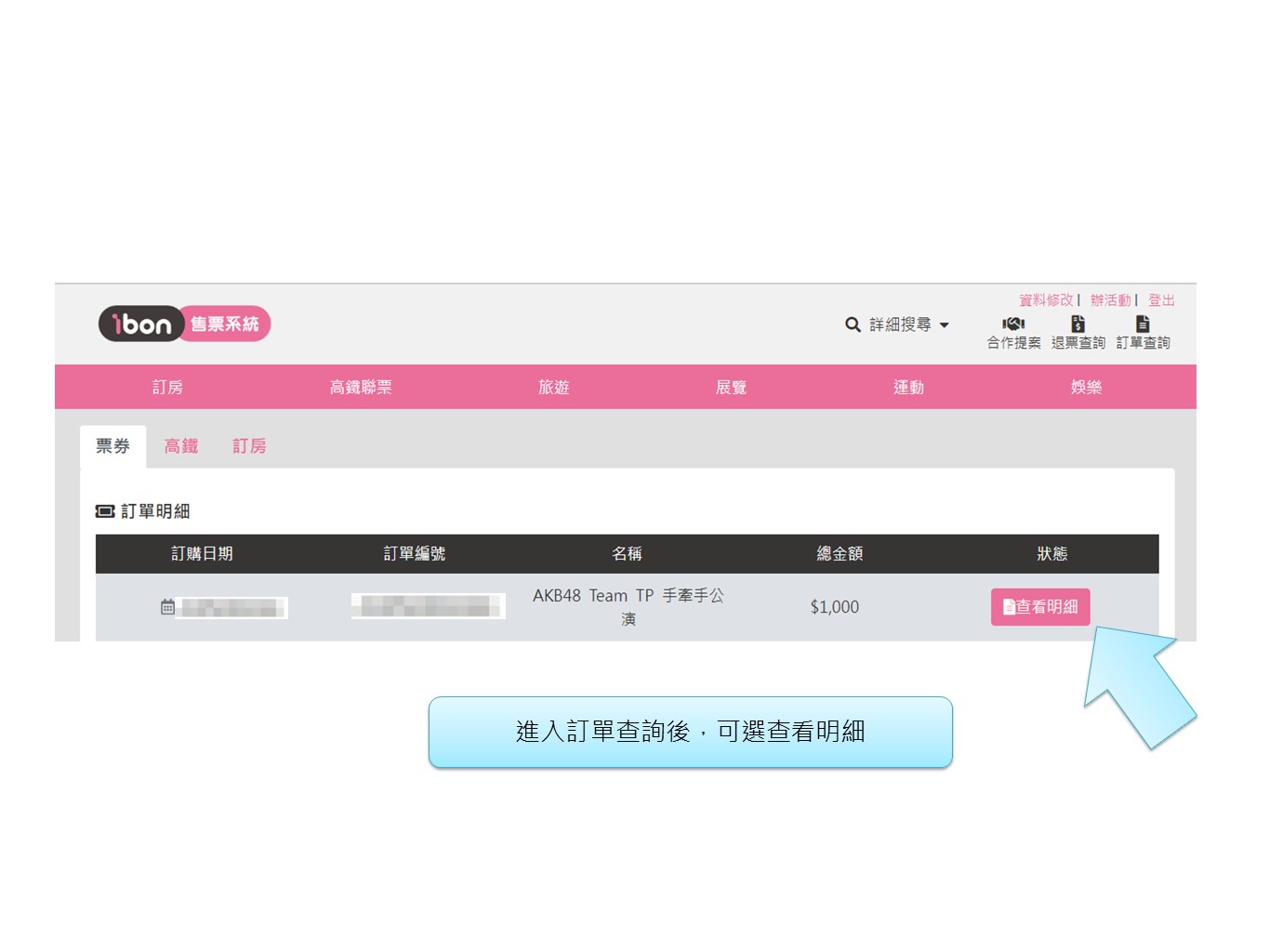Select the 票券 tab
This screenshot has height=952, width=1269.
click(112, 446)
